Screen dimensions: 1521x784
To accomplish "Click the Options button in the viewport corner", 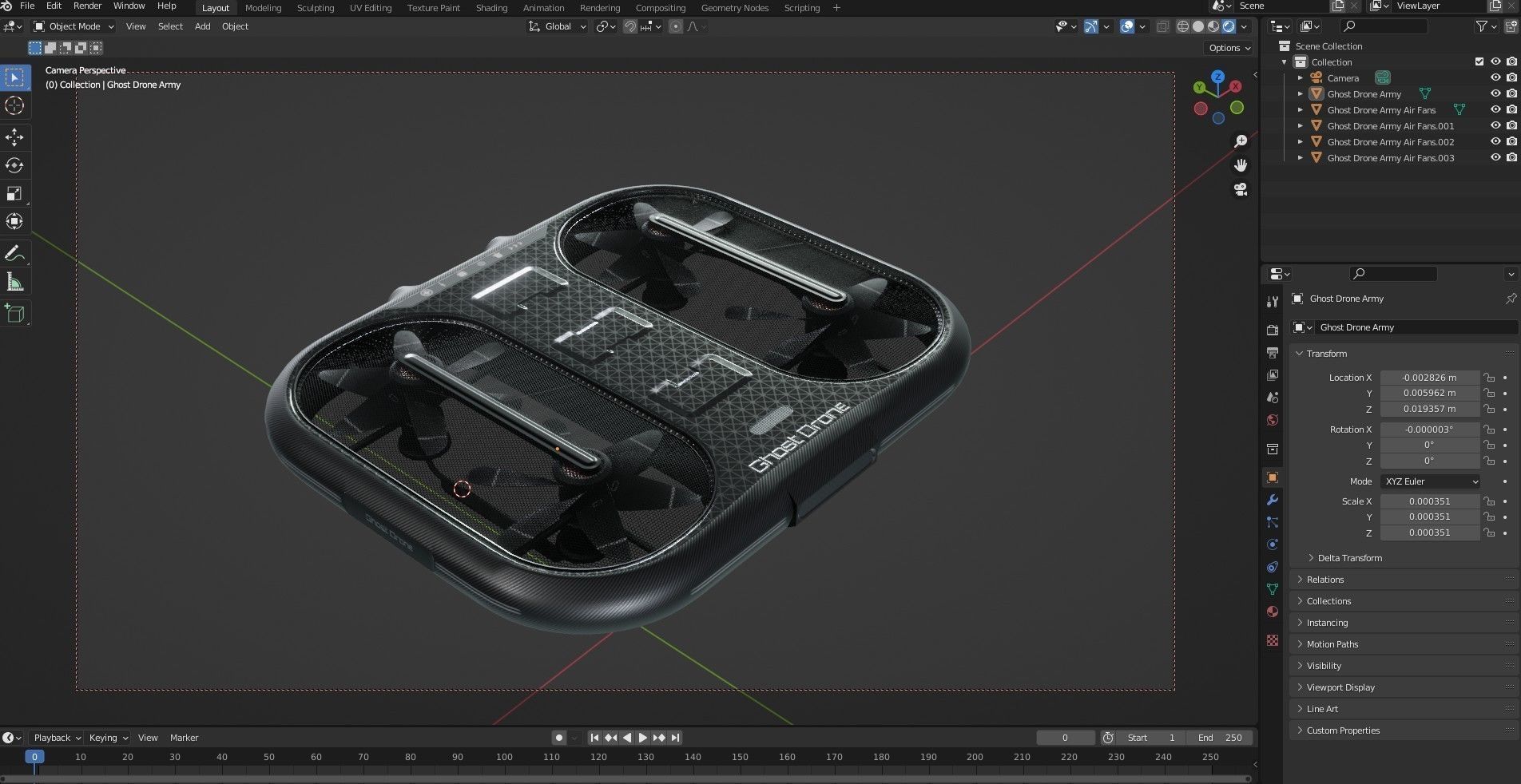I will tap(1227, 48).
